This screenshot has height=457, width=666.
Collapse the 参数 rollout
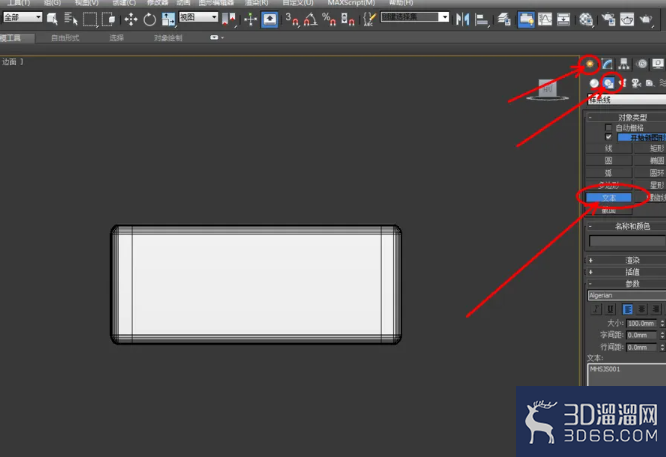(x=626, y=283)
